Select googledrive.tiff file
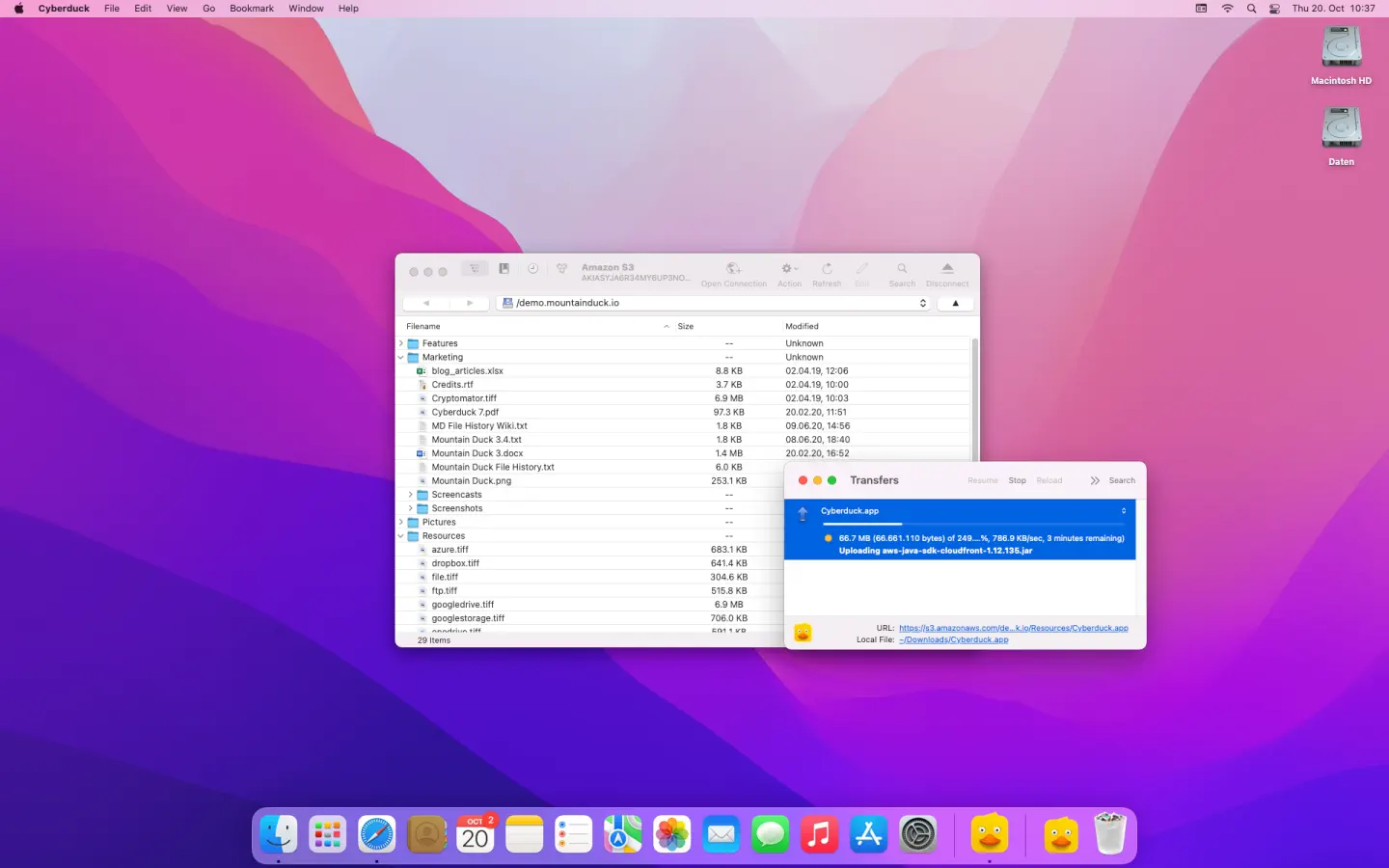This screenshot has height=868, width=1389. 463,605
